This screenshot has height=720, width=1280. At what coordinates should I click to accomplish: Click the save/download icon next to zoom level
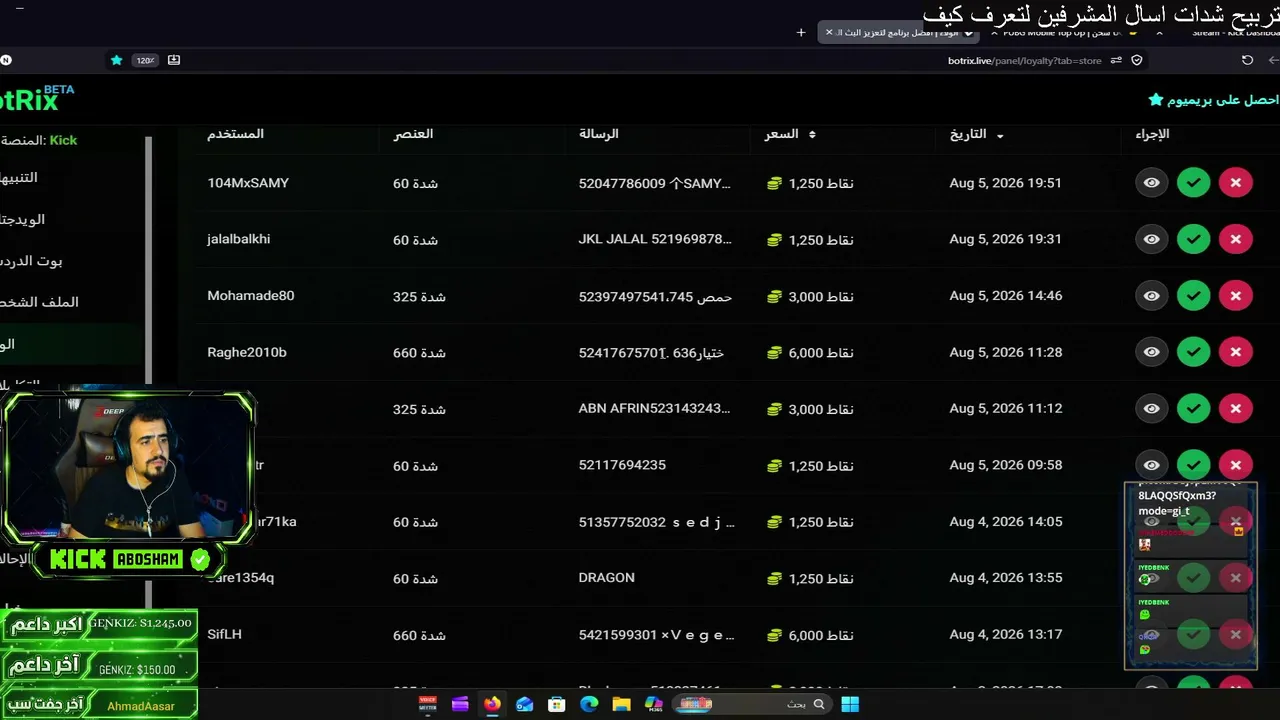point(174,60)
